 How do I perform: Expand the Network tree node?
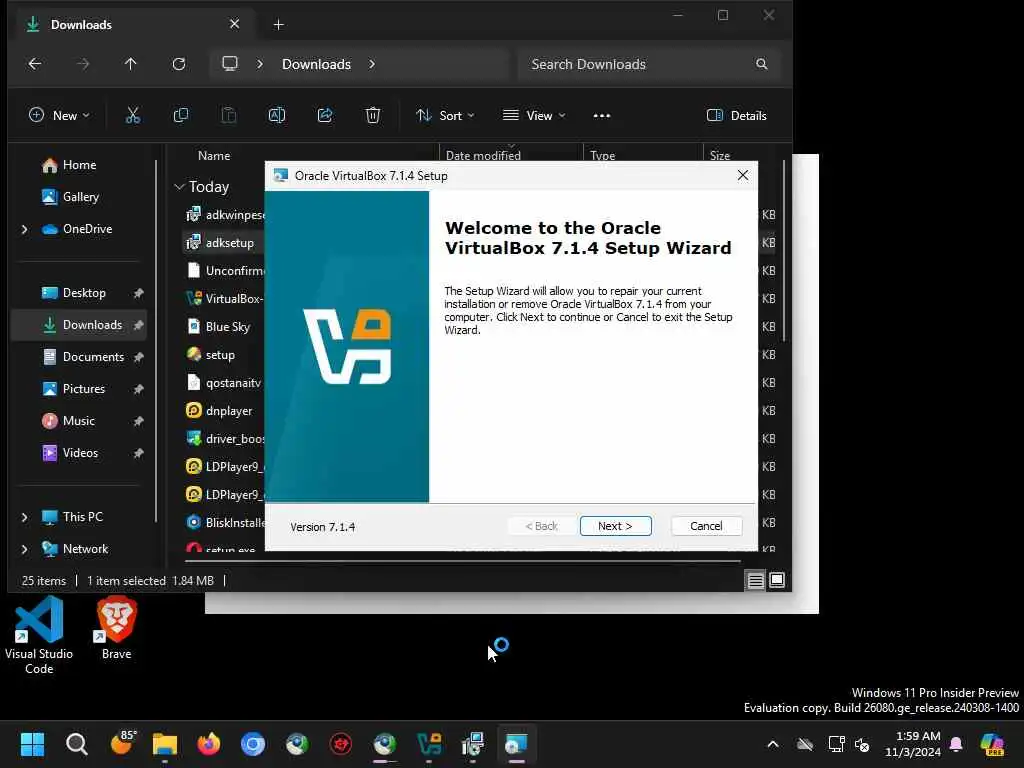click(x=25, y=549)
